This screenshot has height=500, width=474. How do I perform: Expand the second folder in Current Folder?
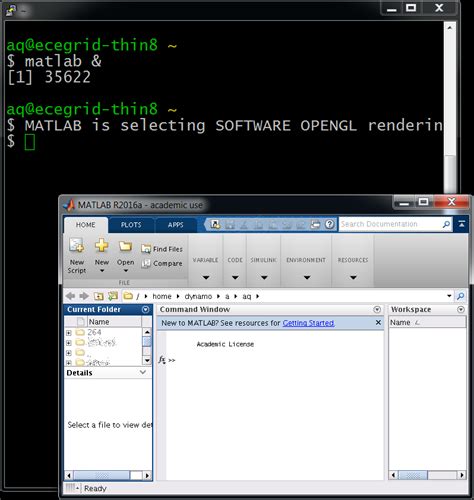click(69, 343)
